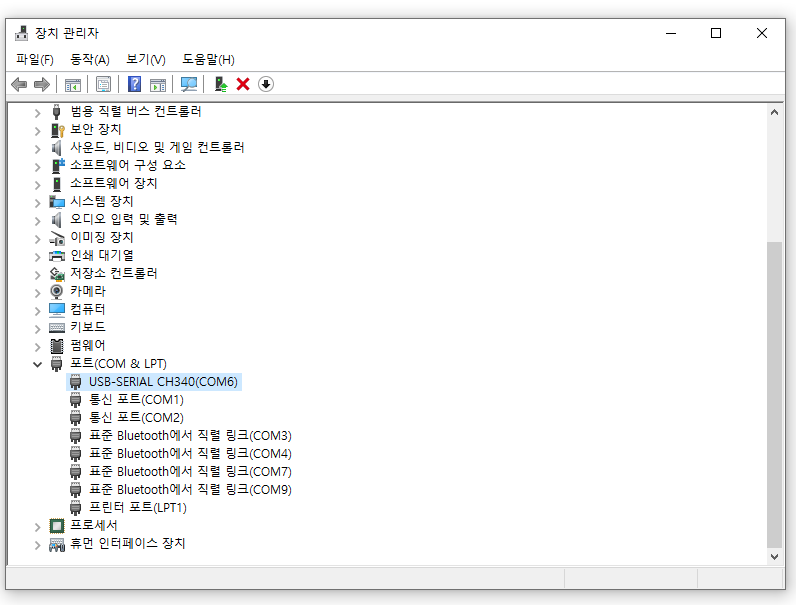Open the 파일(F) menu

[x=35, y=59]
